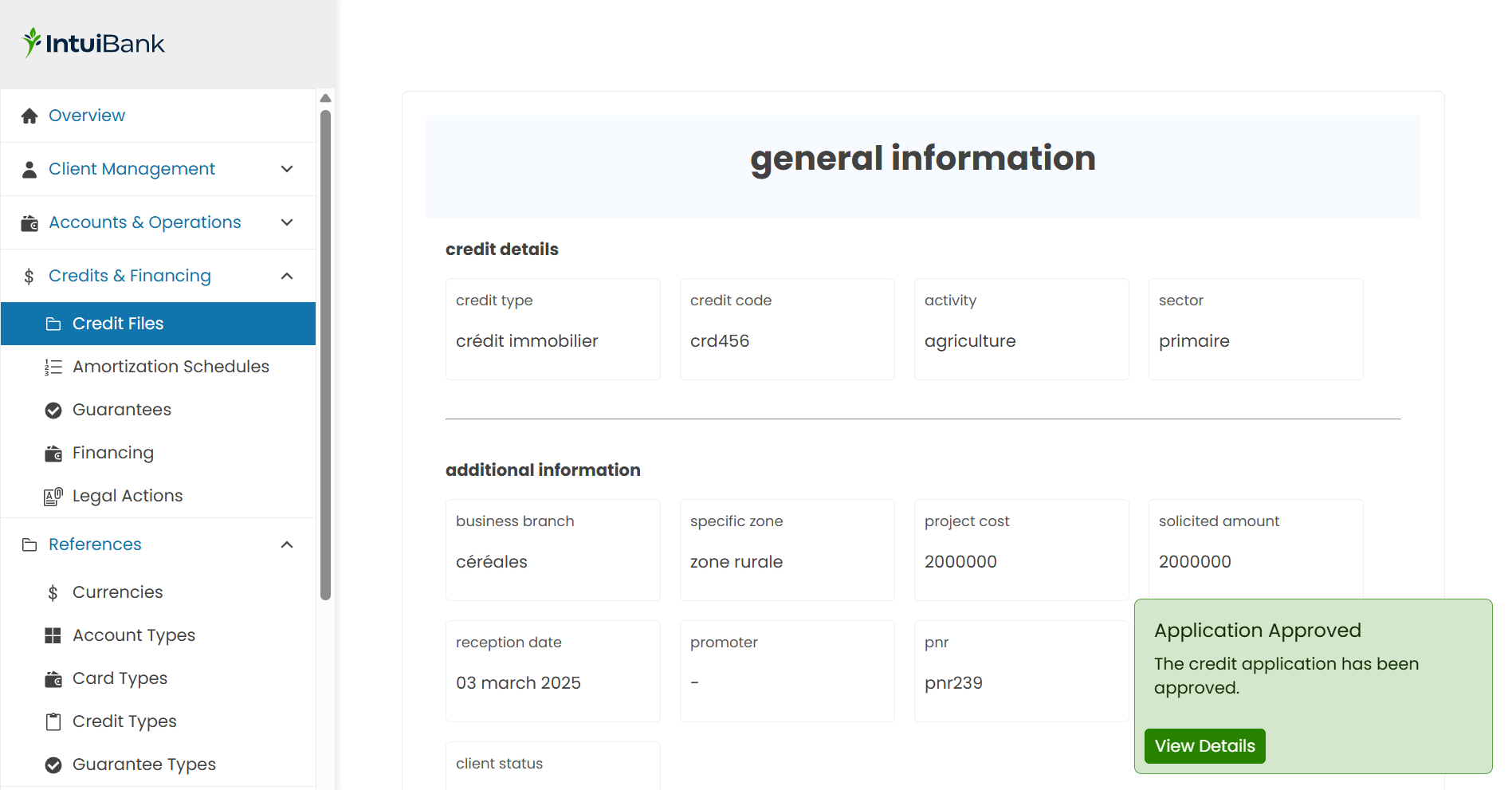Screen dimensions: 1512x790
Task: Click the 'zone rurale' specific zone value
Action: pyautogui.click(x=736, y=562)
